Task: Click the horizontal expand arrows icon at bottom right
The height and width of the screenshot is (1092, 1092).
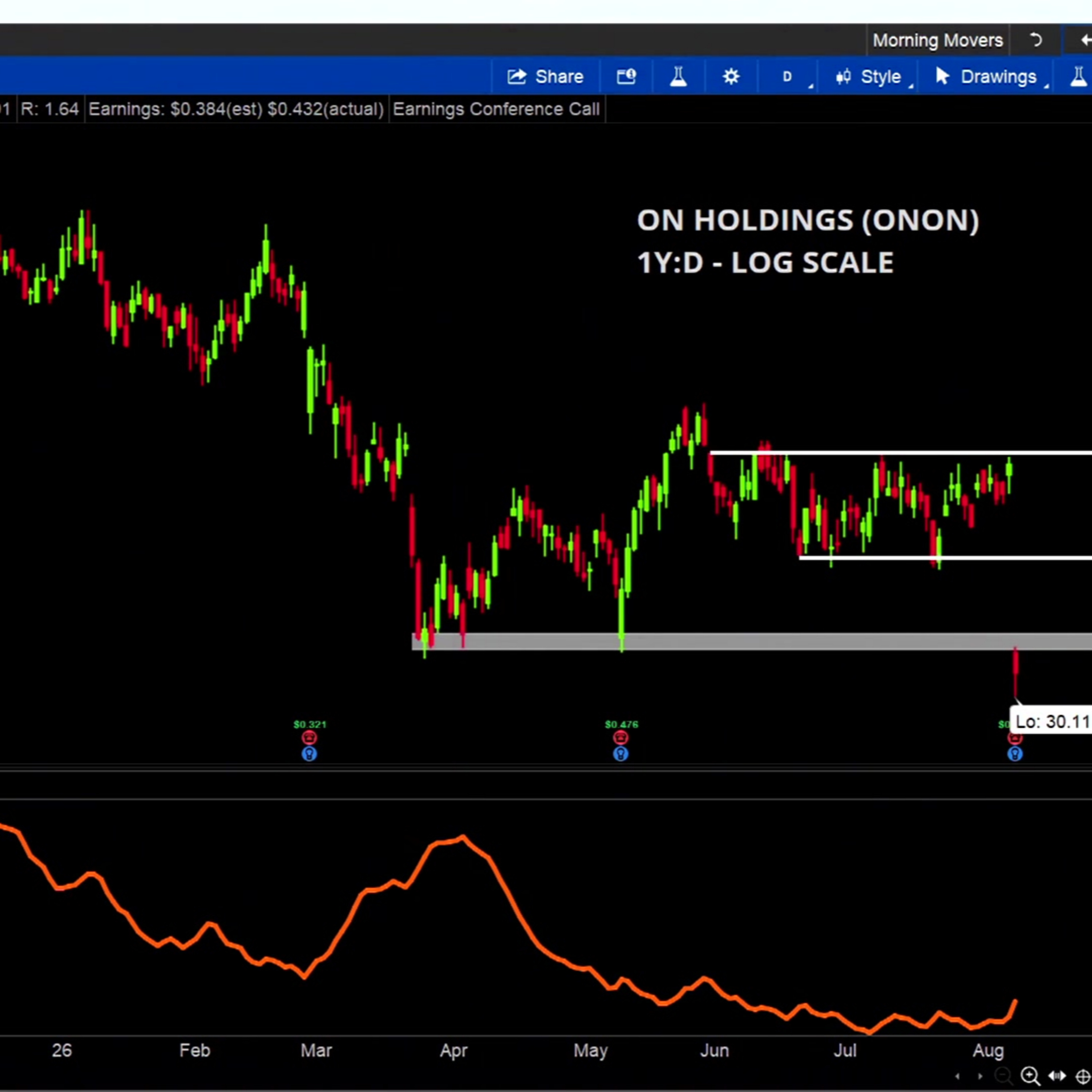Action: coord(1057,1076)
